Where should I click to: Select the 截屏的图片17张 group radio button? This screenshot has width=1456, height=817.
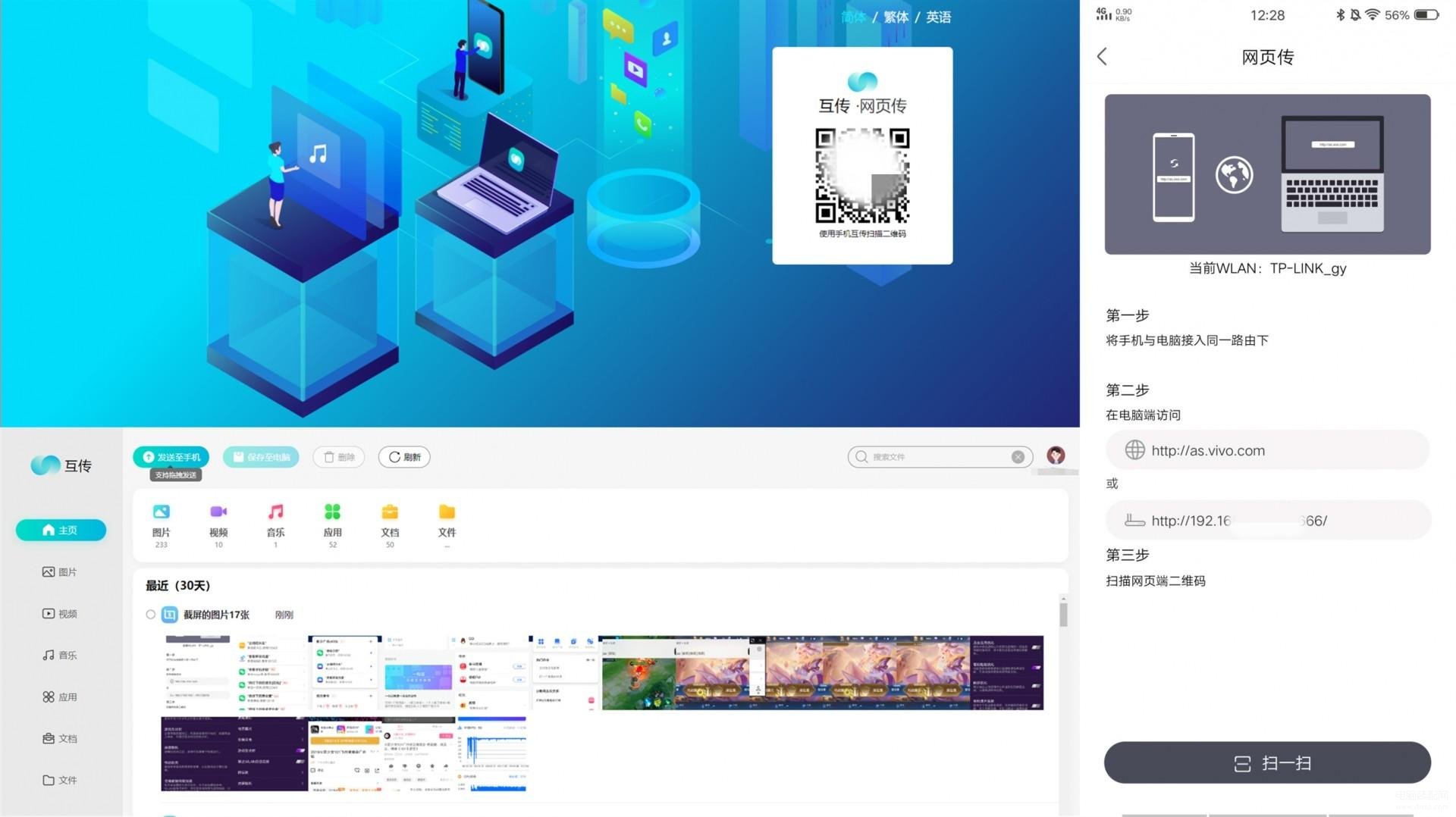[151, 615]
